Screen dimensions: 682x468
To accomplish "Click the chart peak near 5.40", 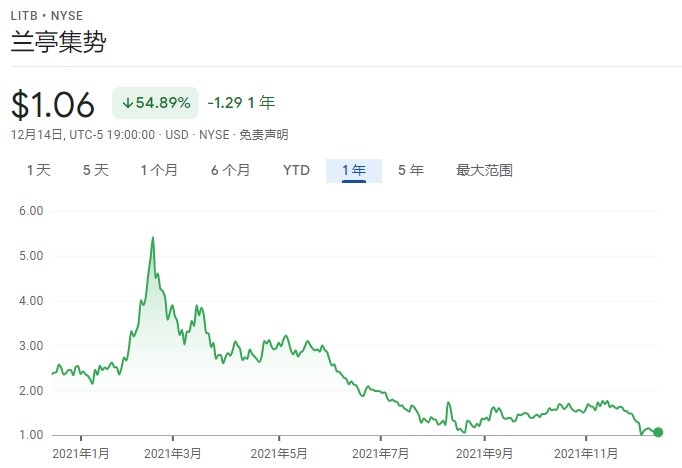I will pyautogui.click(x=153, y=237).
